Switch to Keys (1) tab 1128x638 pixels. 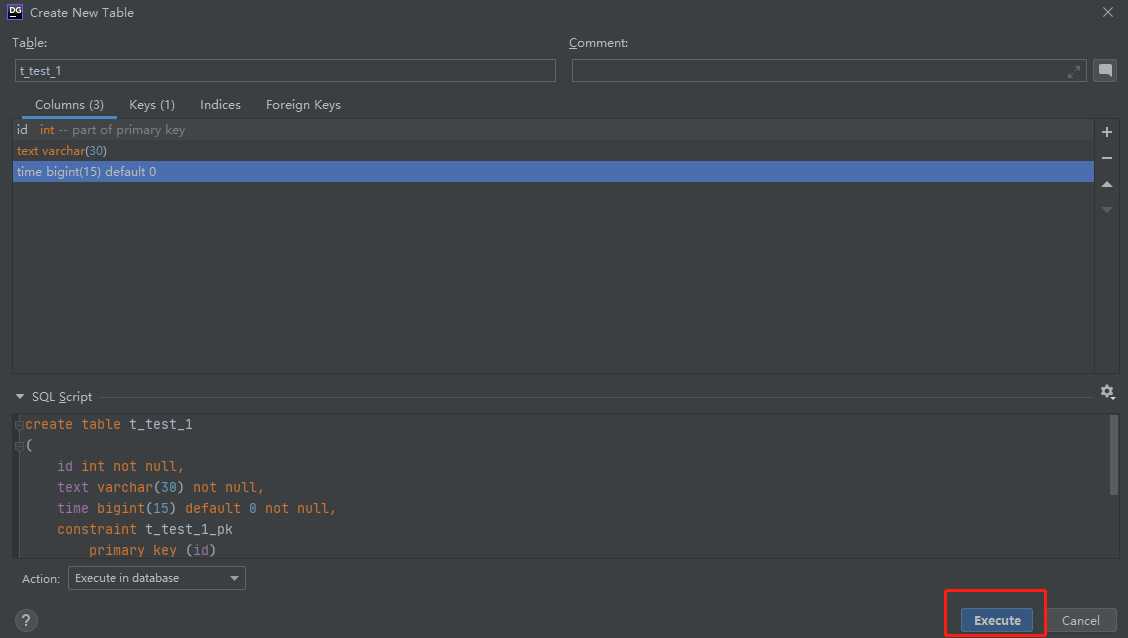click(x=152, y=105)
